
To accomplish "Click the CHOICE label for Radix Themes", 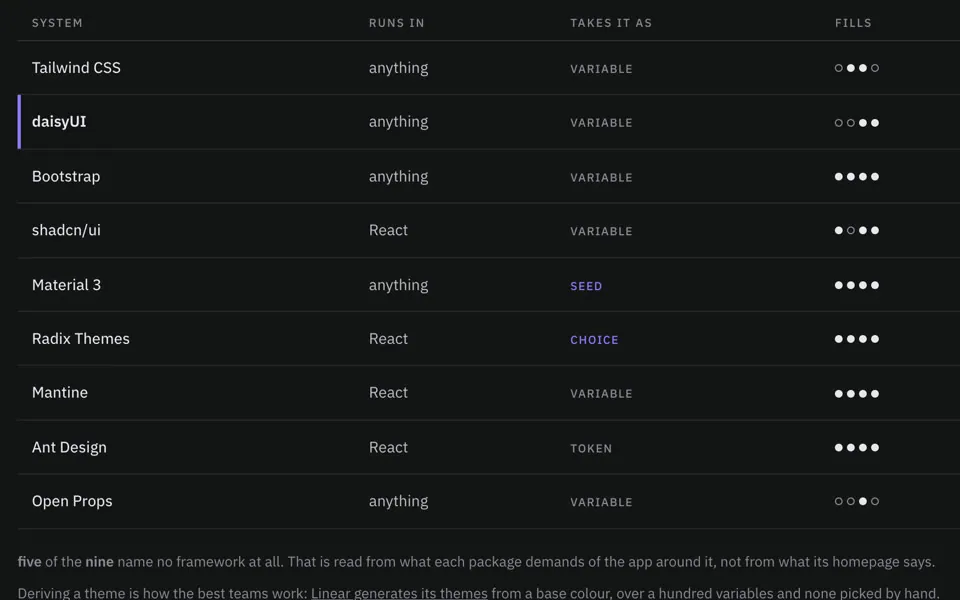I will click(x=594, y=340).
